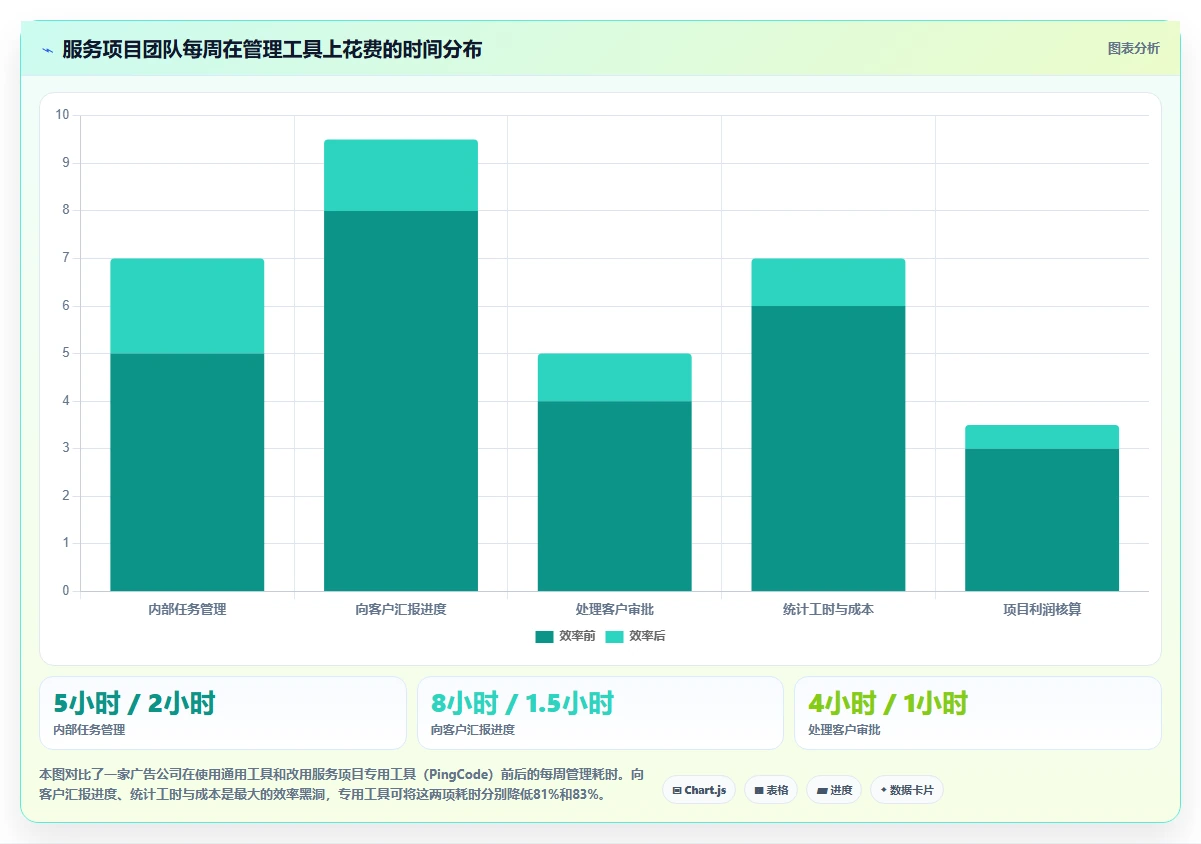
Task: Click the 项目利润核算 x-axis label
Action: tap(1042, 609)
